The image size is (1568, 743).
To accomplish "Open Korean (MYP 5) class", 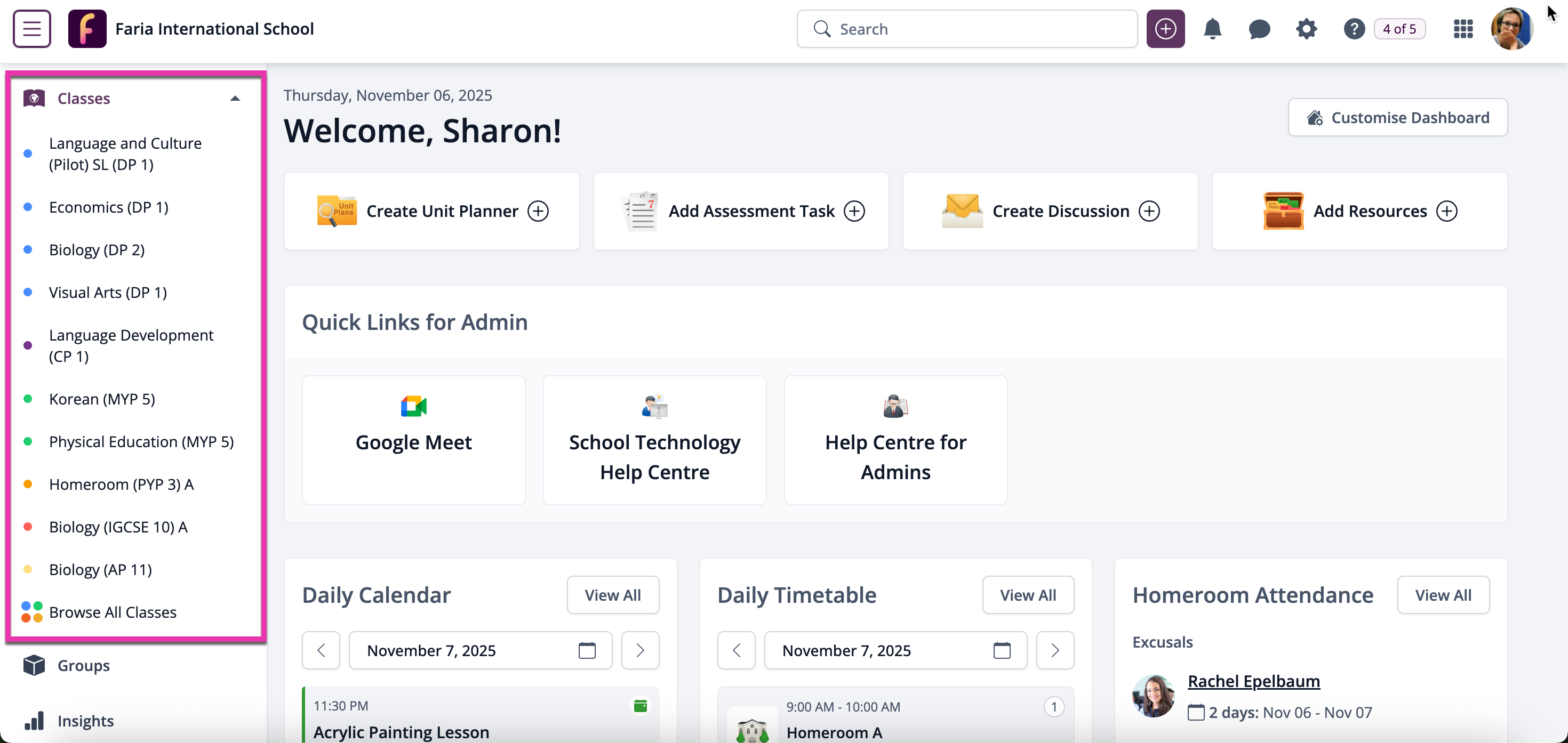I will [x=102, y=399].
